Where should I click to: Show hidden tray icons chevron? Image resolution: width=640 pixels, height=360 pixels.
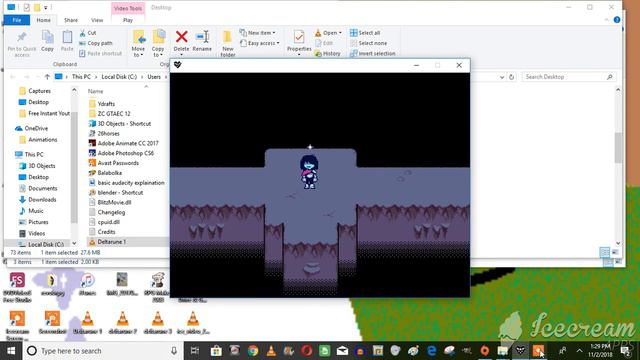(x=579, y=351)
